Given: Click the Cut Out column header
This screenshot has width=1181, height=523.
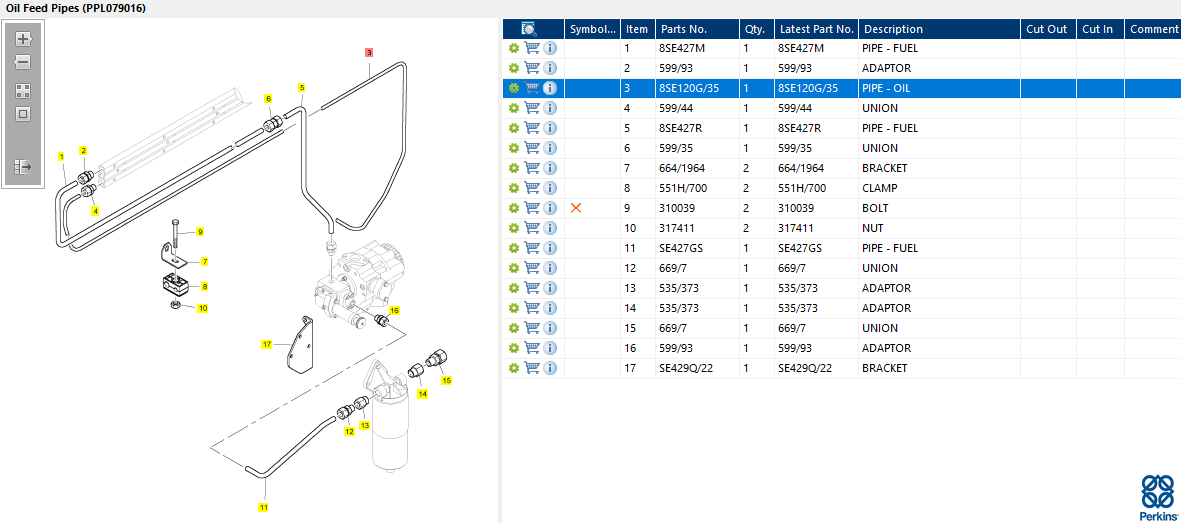Looking at the screenshot, I should click(x=1046, y=29).
